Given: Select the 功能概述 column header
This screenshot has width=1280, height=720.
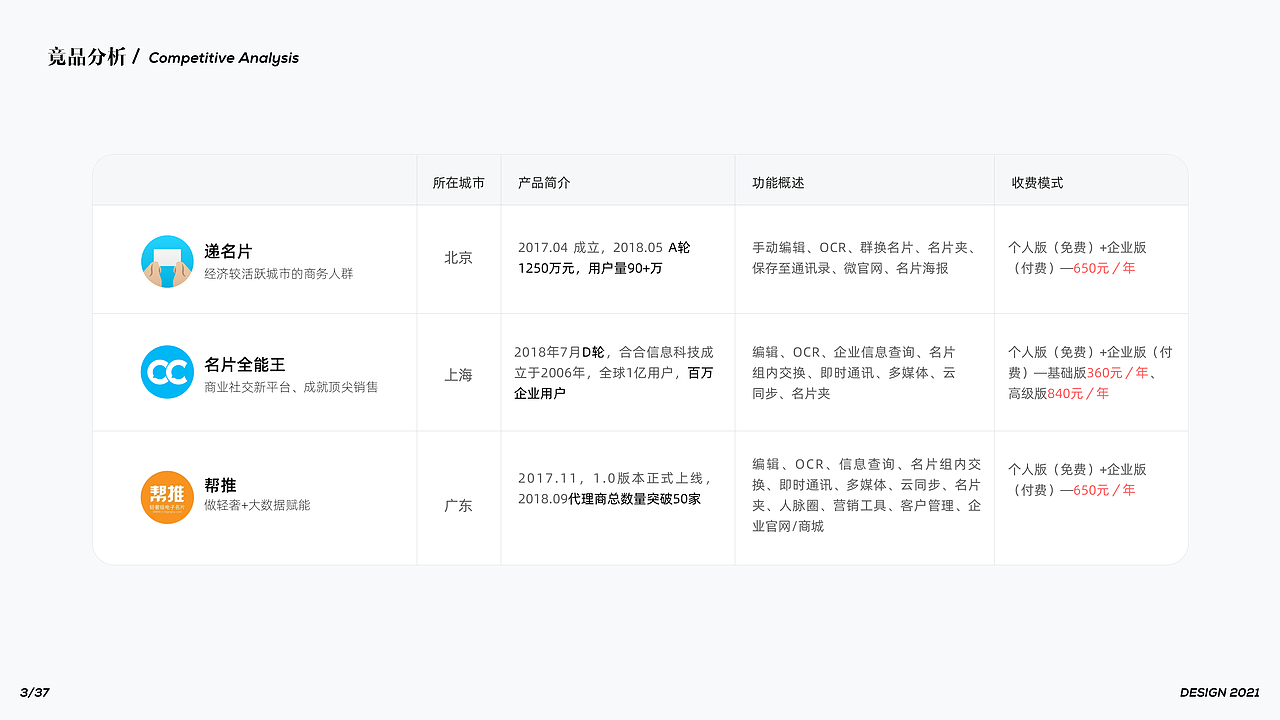Looking at the screenshot, I should [776, 182].
